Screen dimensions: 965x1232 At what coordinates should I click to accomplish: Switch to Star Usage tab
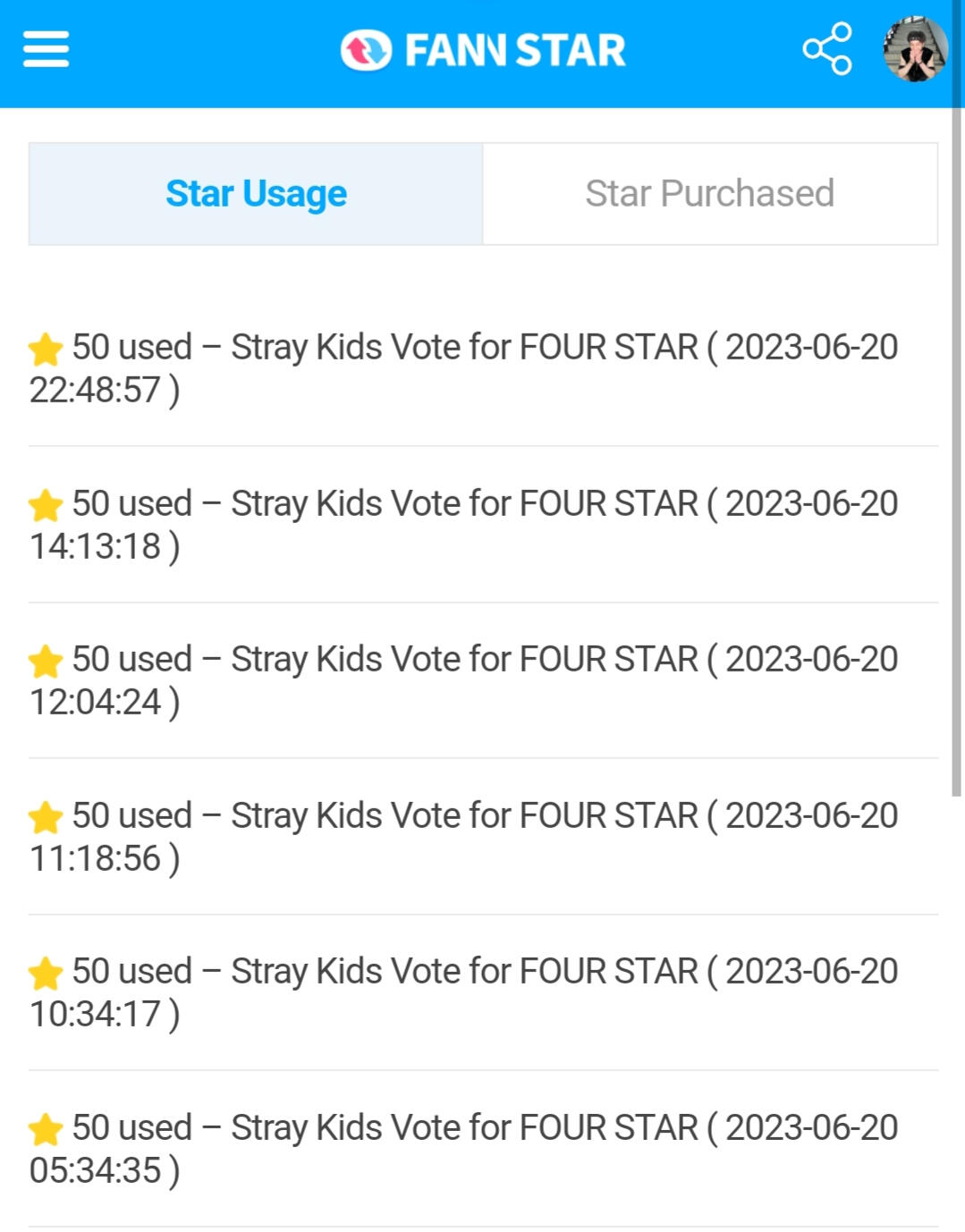click(256, 193)
